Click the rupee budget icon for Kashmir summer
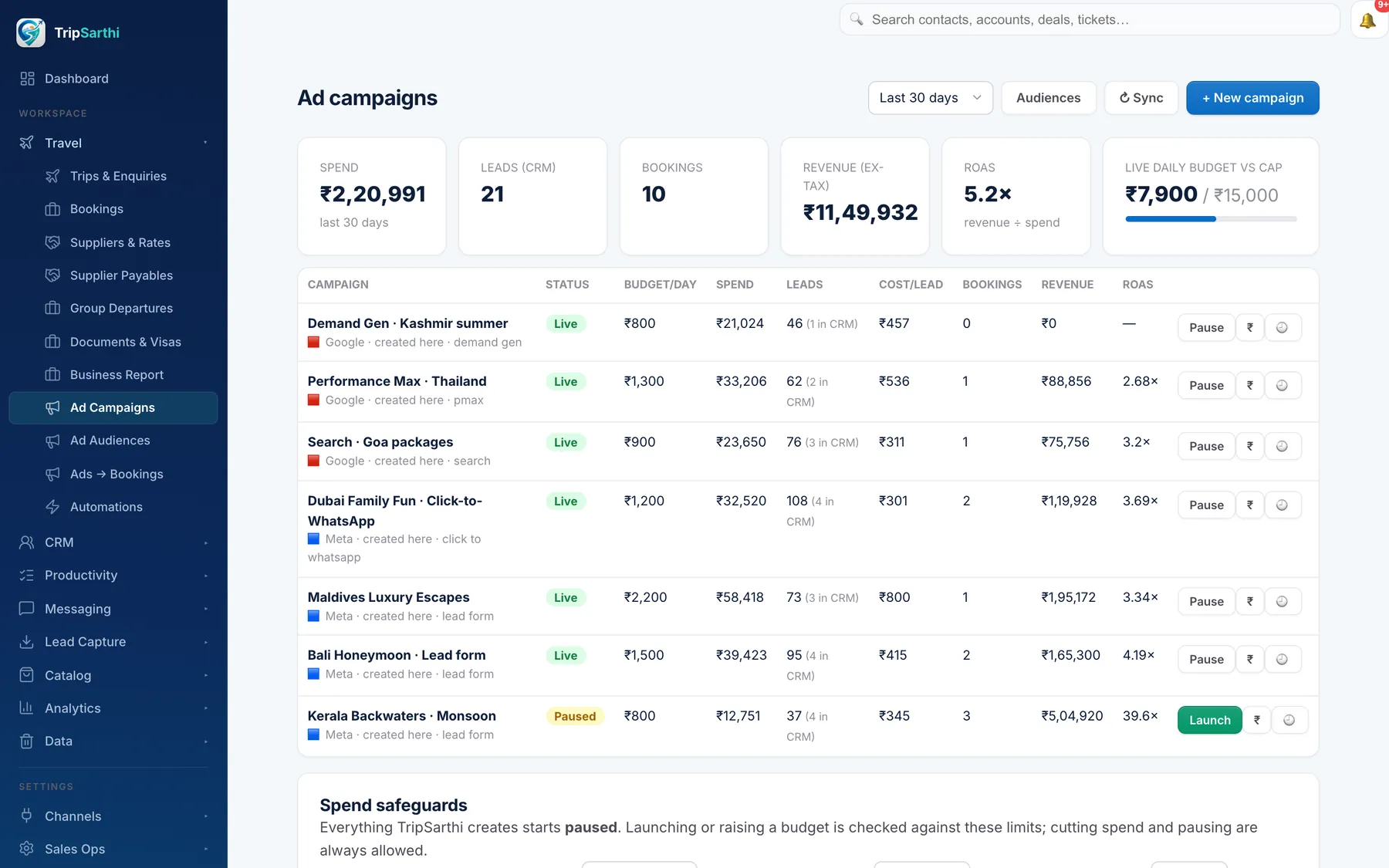 pos(1250,327)
